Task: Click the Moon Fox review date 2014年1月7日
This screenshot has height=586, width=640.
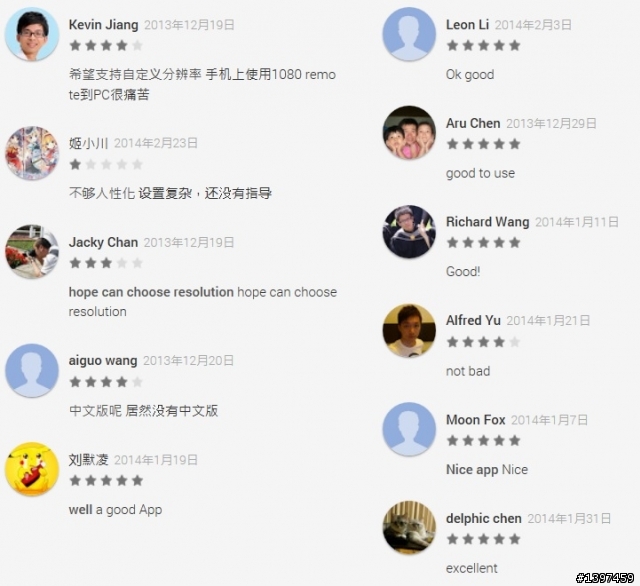Action: coord(549,420)
